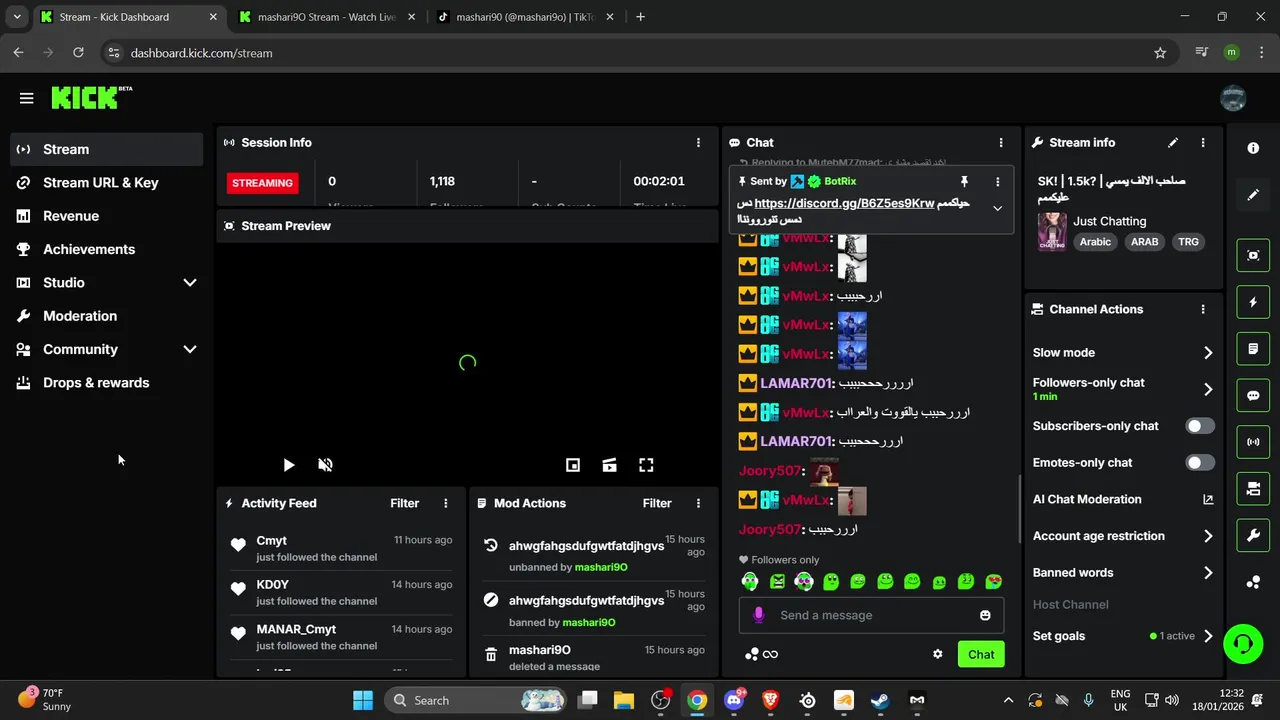
Task: Play the stream preview
Action: (288, 465)
